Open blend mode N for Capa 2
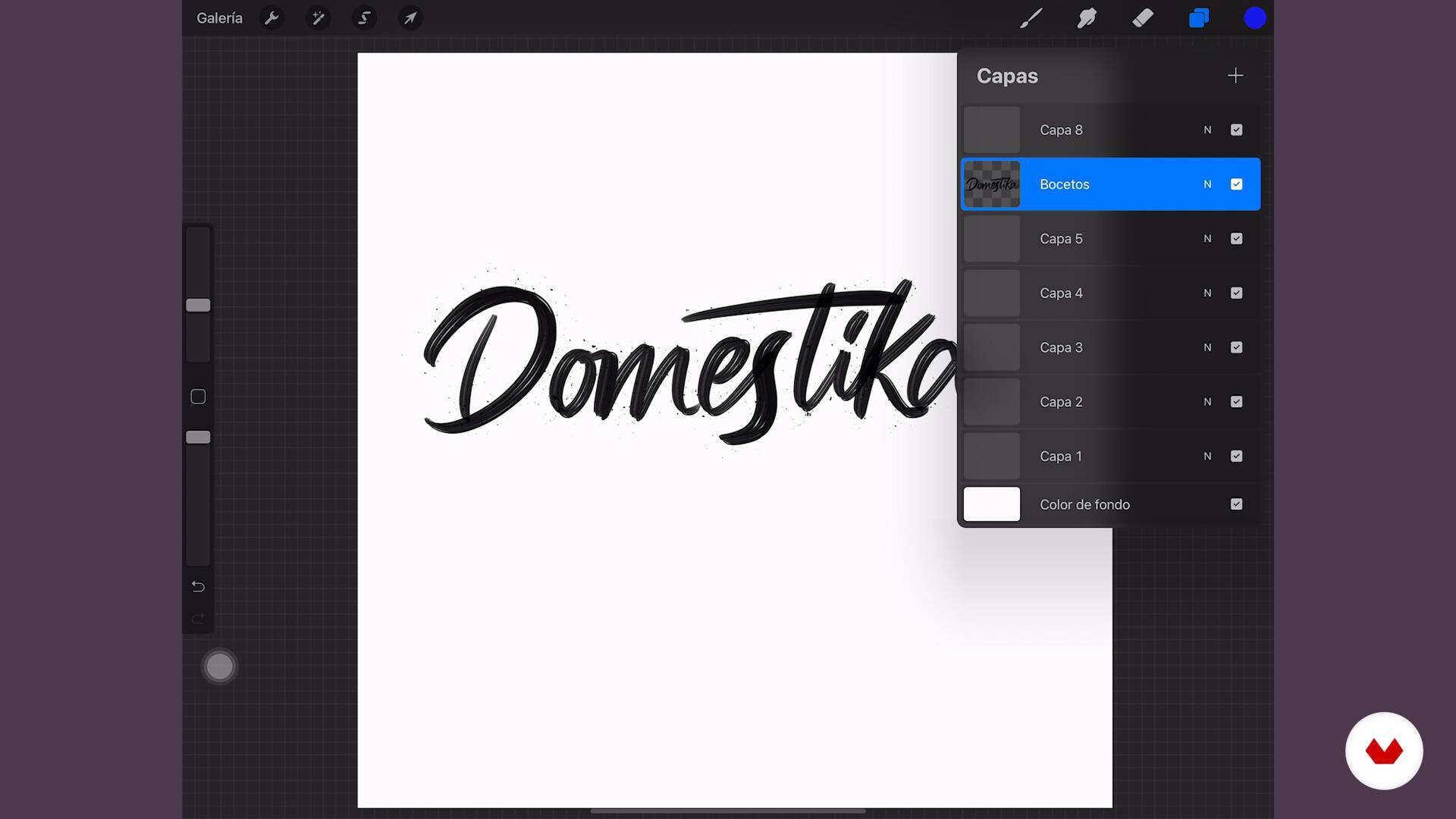Image resolution: width=1456 pixels, height=819 pixels. [x=1207, y=402]
